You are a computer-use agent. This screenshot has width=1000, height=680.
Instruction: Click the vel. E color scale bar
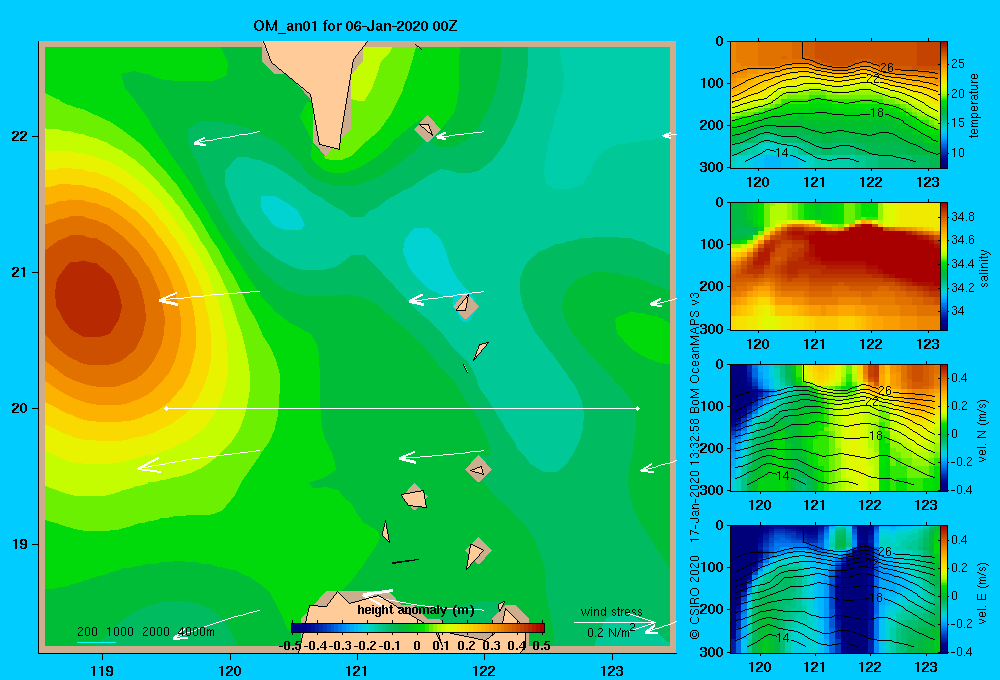[x=944, y=589]
